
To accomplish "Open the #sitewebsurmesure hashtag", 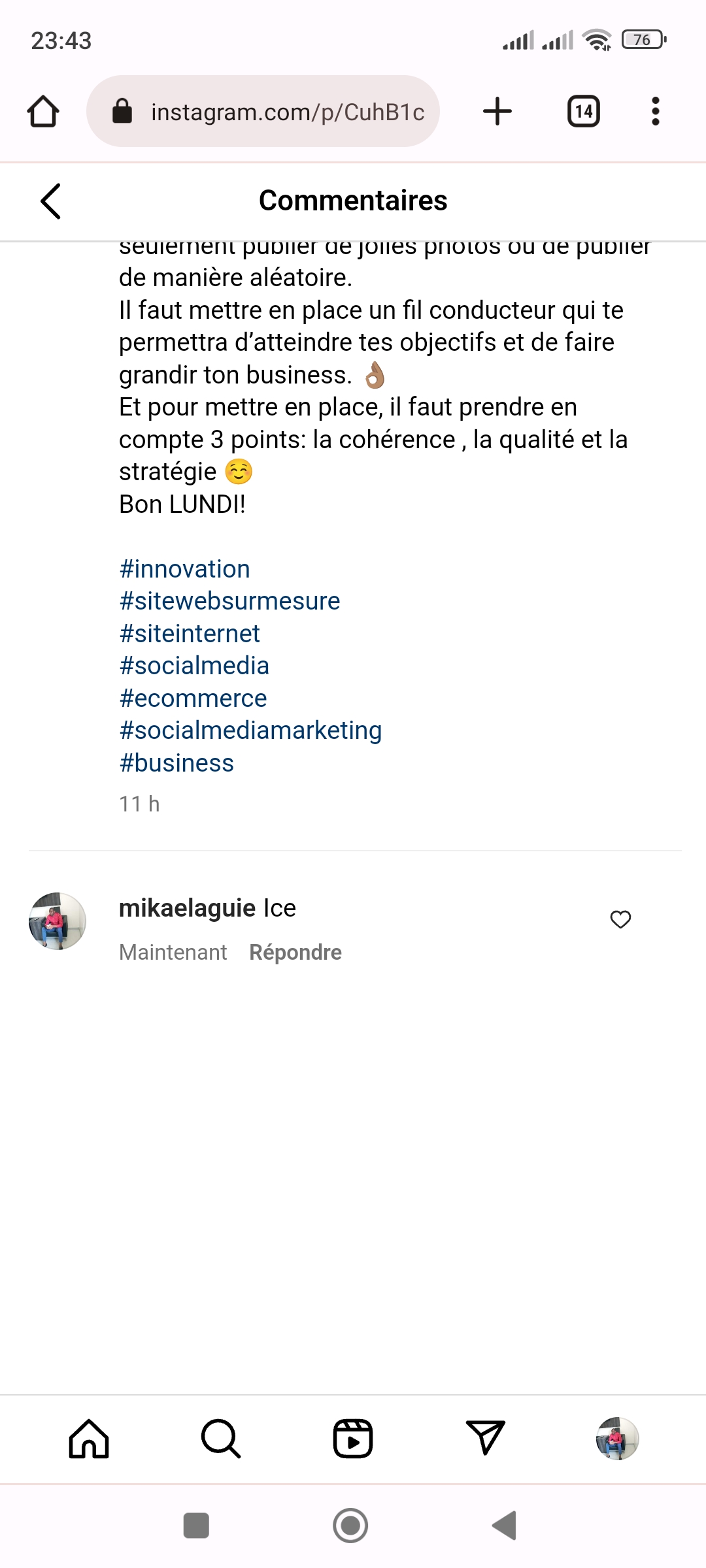I will [x=229, y=601].
